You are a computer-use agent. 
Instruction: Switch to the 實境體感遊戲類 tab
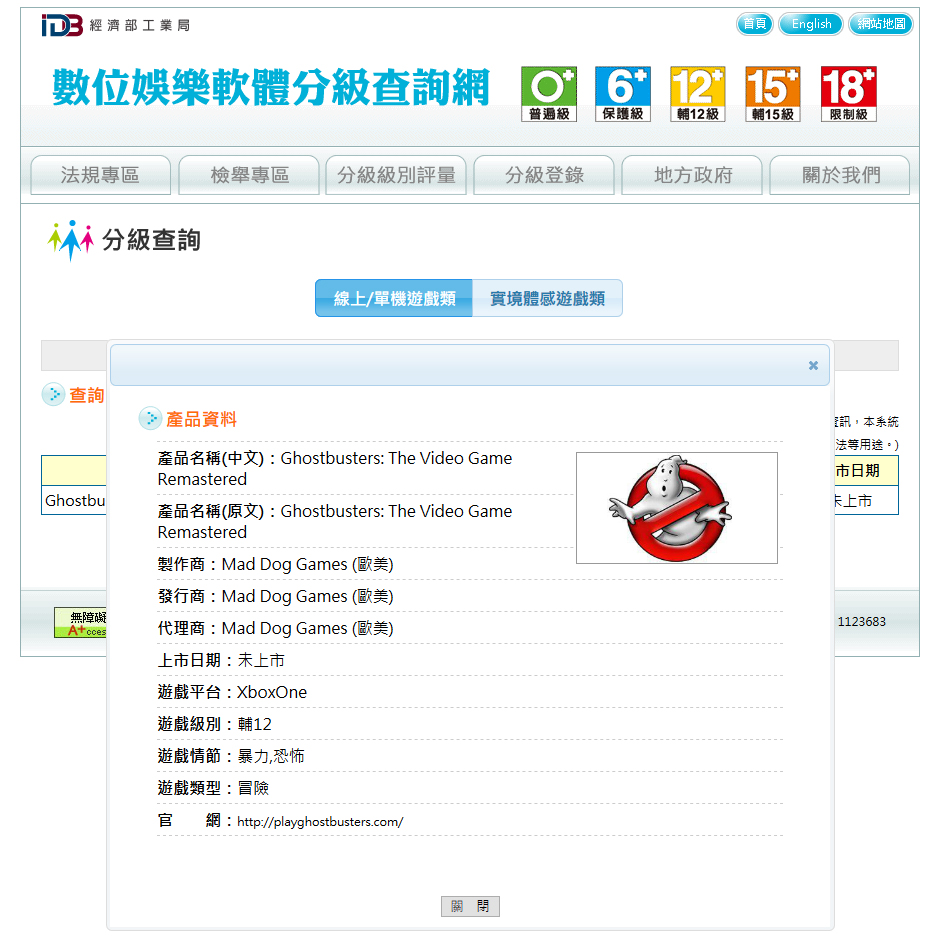pos(547,299)
